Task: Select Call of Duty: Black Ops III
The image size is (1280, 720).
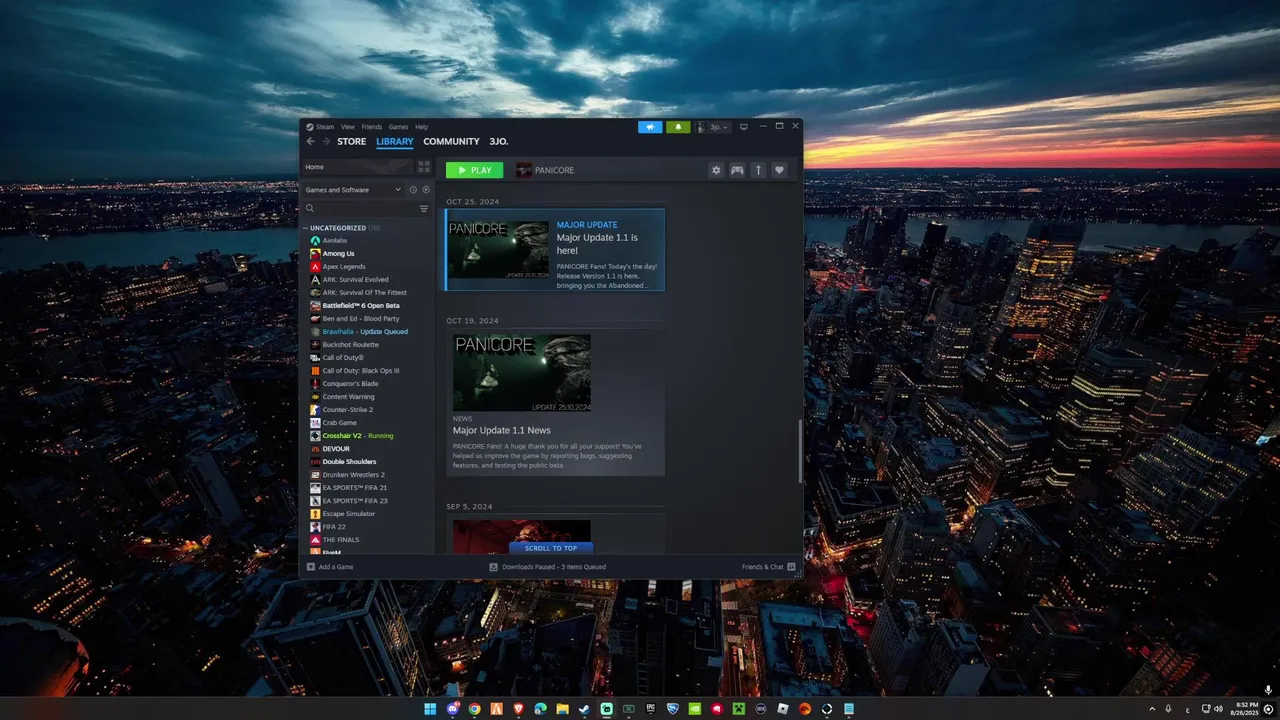Action: click(x=361, y=371)
